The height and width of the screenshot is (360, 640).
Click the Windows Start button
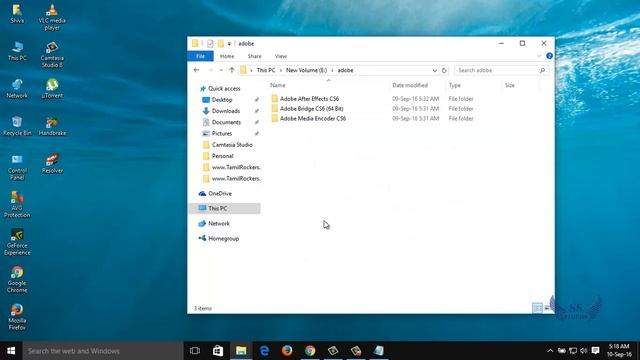point(11,351)
